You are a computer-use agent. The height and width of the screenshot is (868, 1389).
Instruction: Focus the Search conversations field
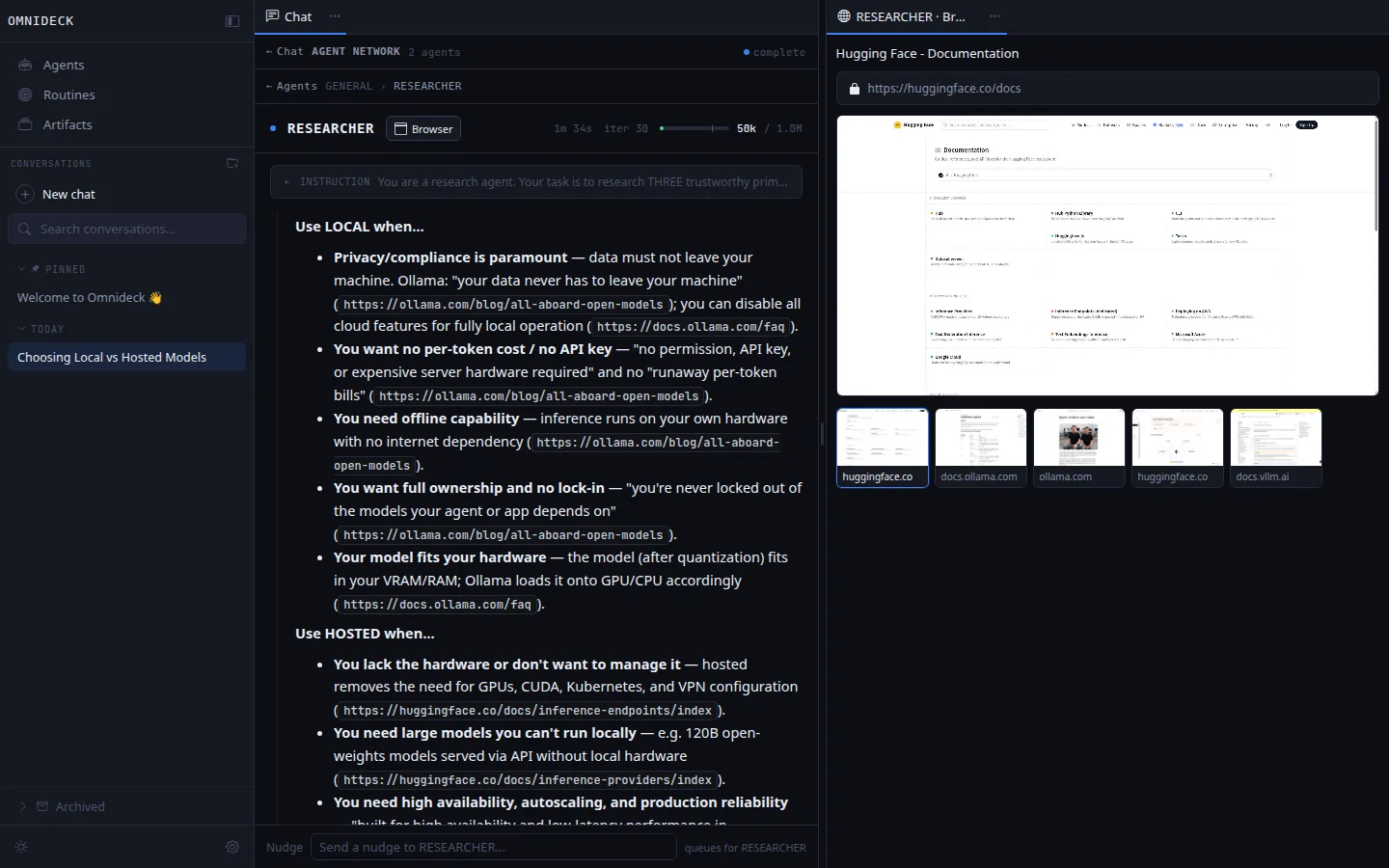[126, 229]
